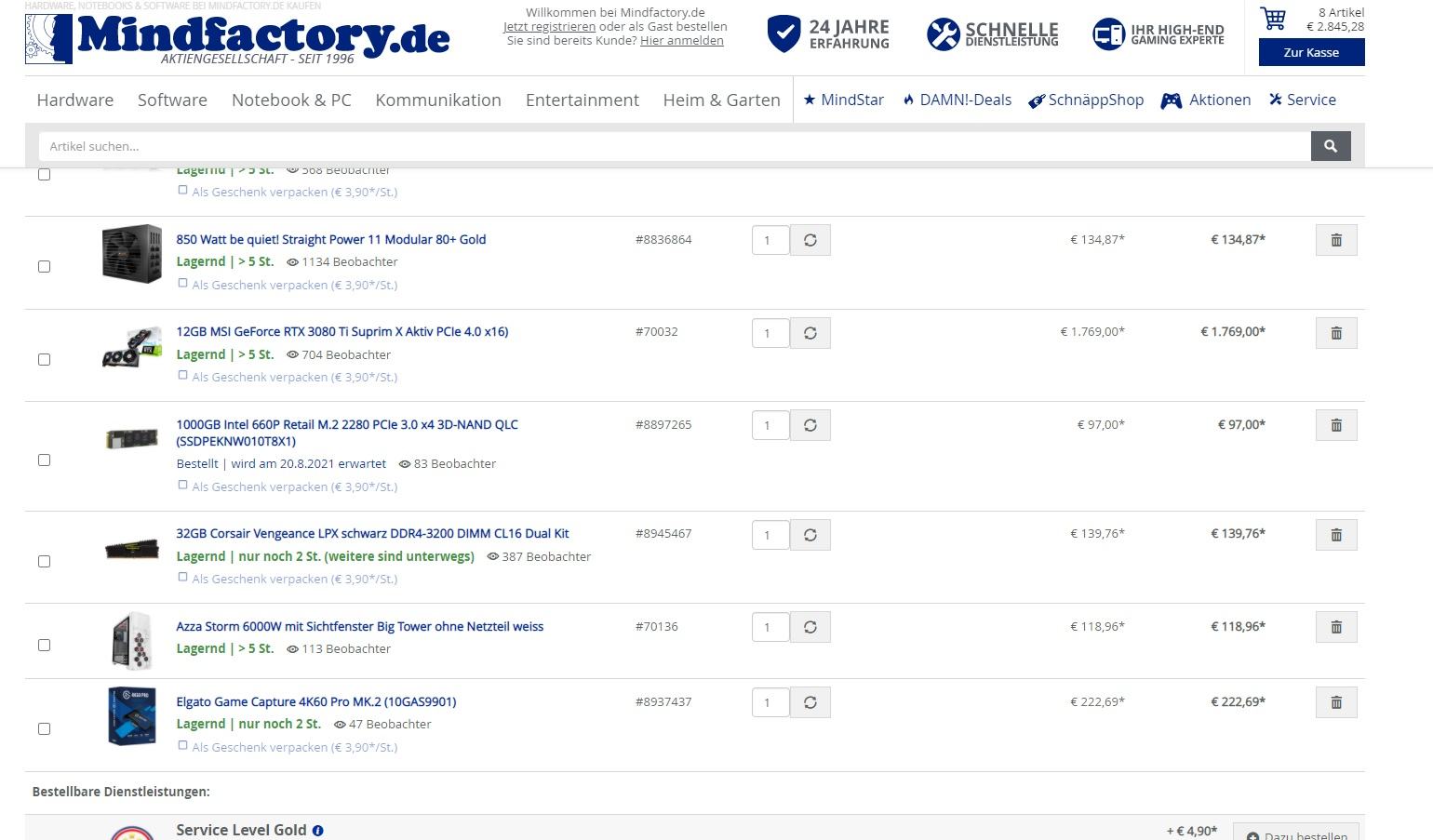Viewport: 1433px width, 840px height.
Task: Enable gift wrap for Corsair Vengeance RAM
Action: tap(182, 578)
